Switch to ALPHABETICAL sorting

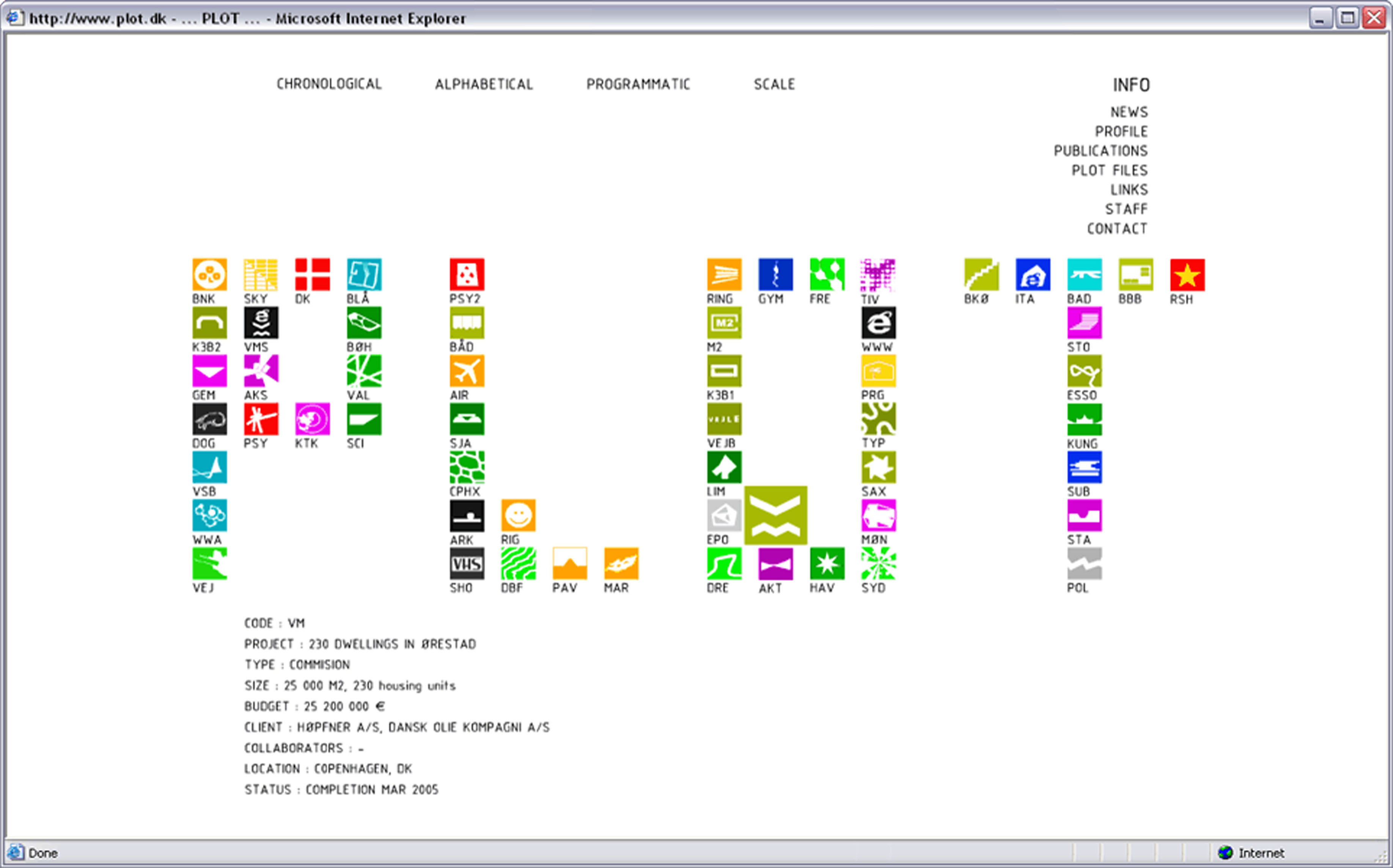(x=484, y=84)
